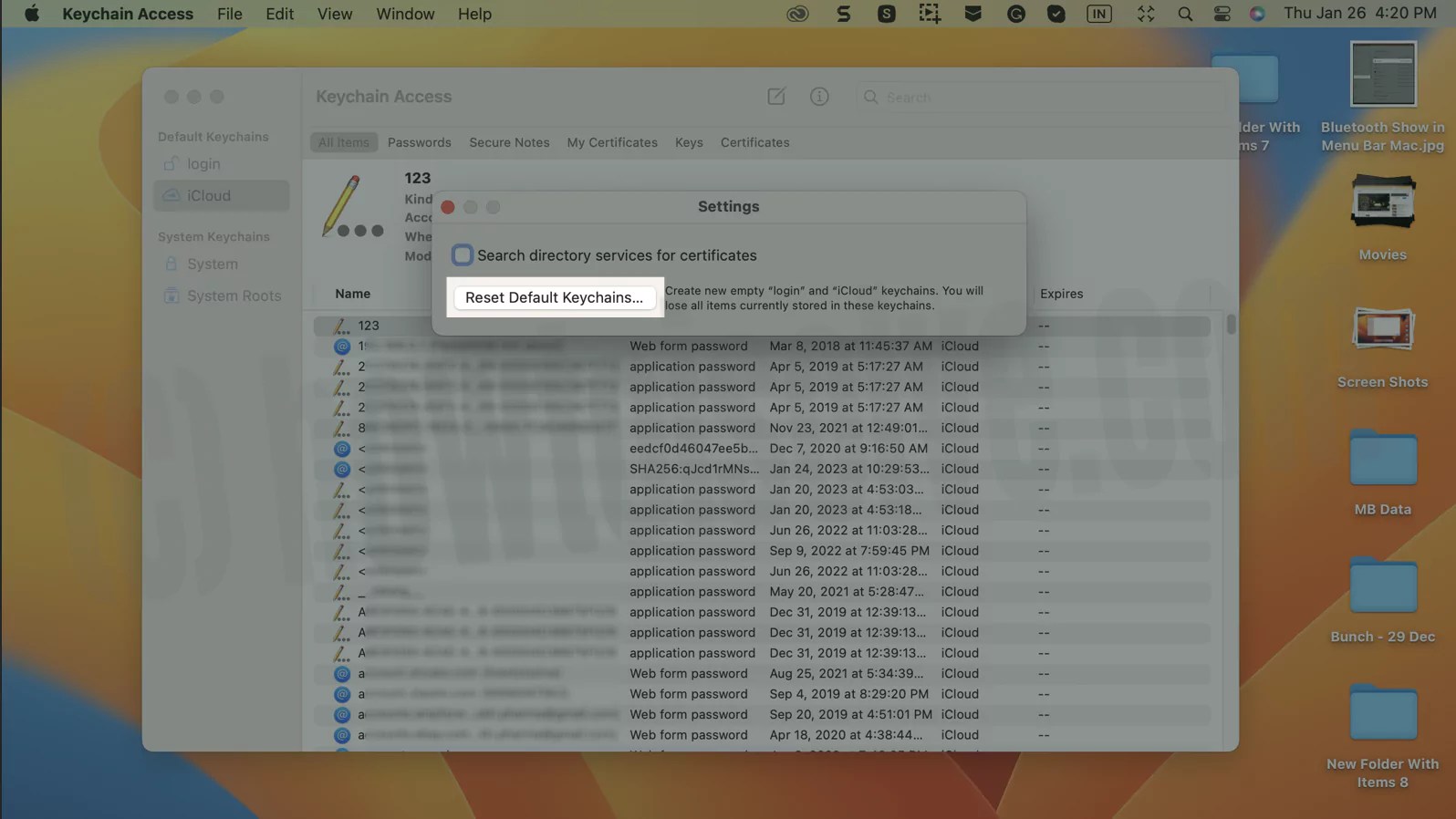Screen dimensions: 1456x819
Task: Open the compose new item icon
Action: (x=776, y=97)
